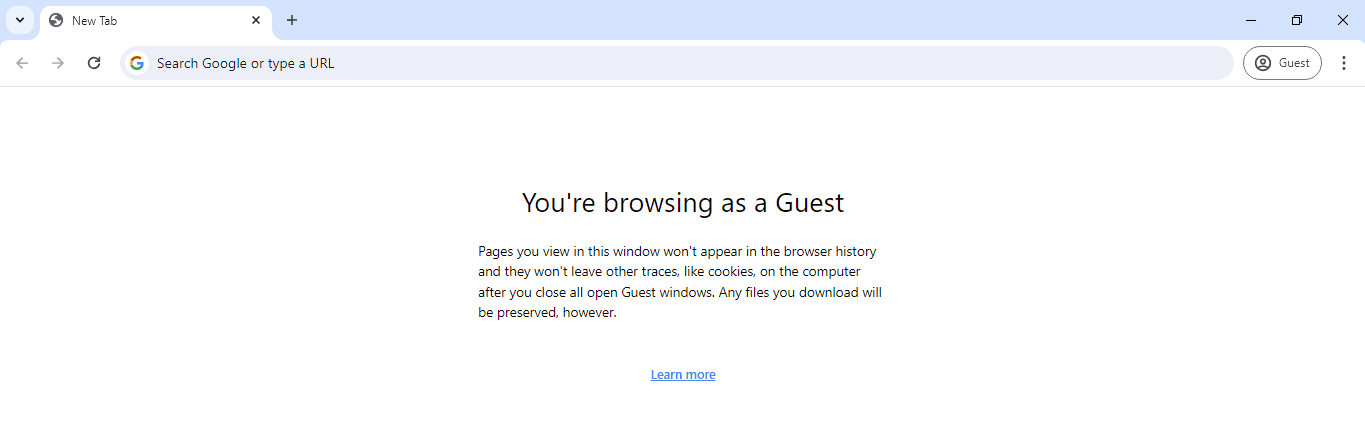Open a new tab with plus button

292,20
